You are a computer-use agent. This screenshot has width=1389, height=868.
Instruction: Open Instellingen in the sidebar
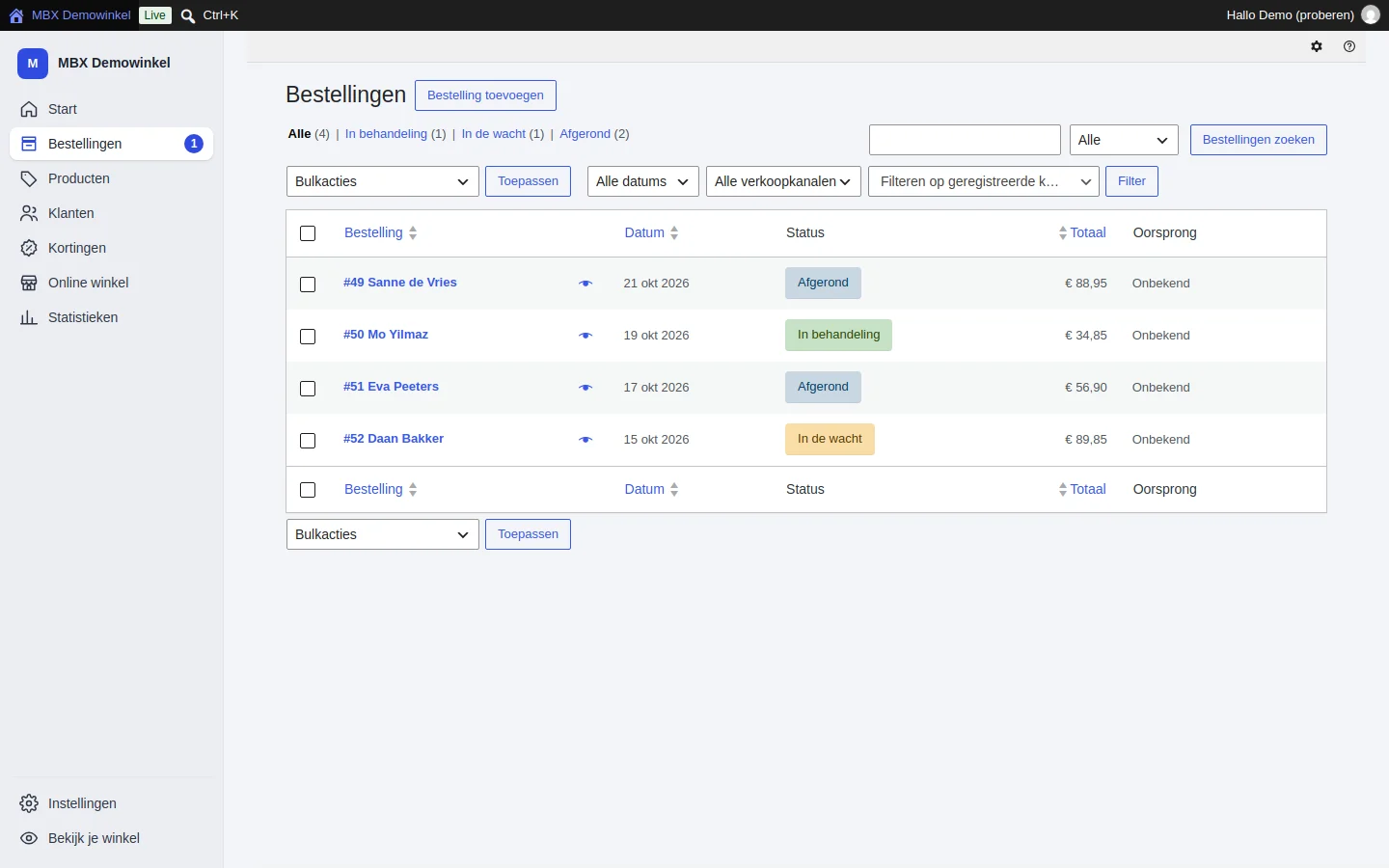tap(112, 803)
